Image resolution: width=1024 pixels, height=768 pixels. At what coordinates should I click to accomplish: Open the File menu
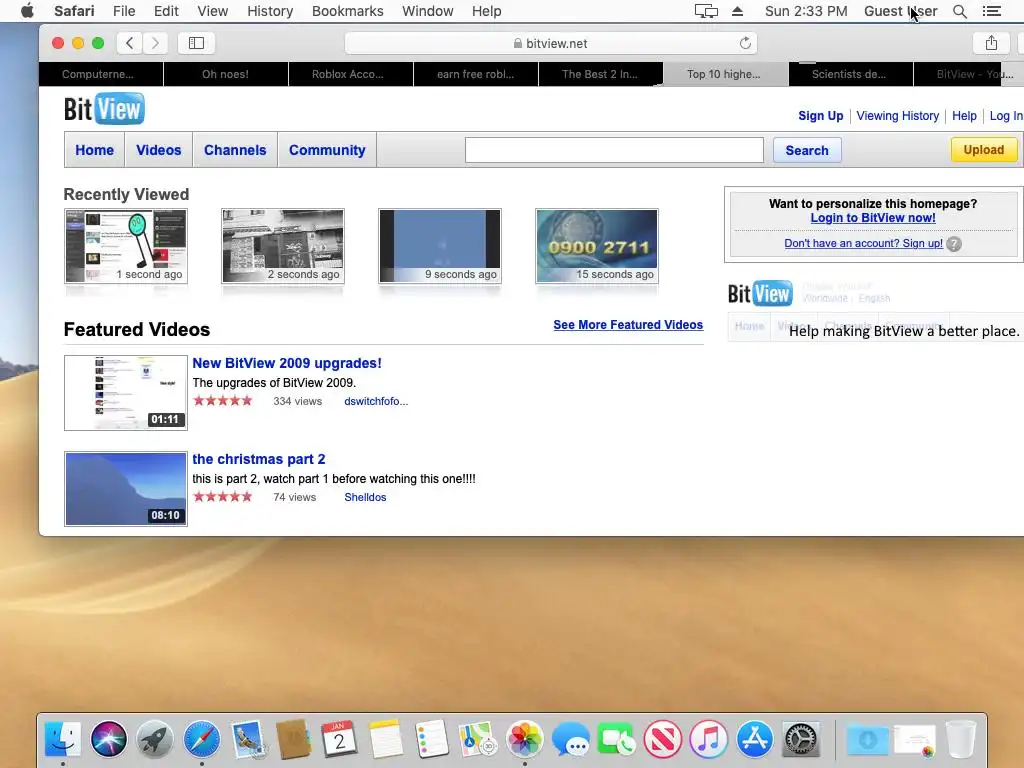click(123, 11)
